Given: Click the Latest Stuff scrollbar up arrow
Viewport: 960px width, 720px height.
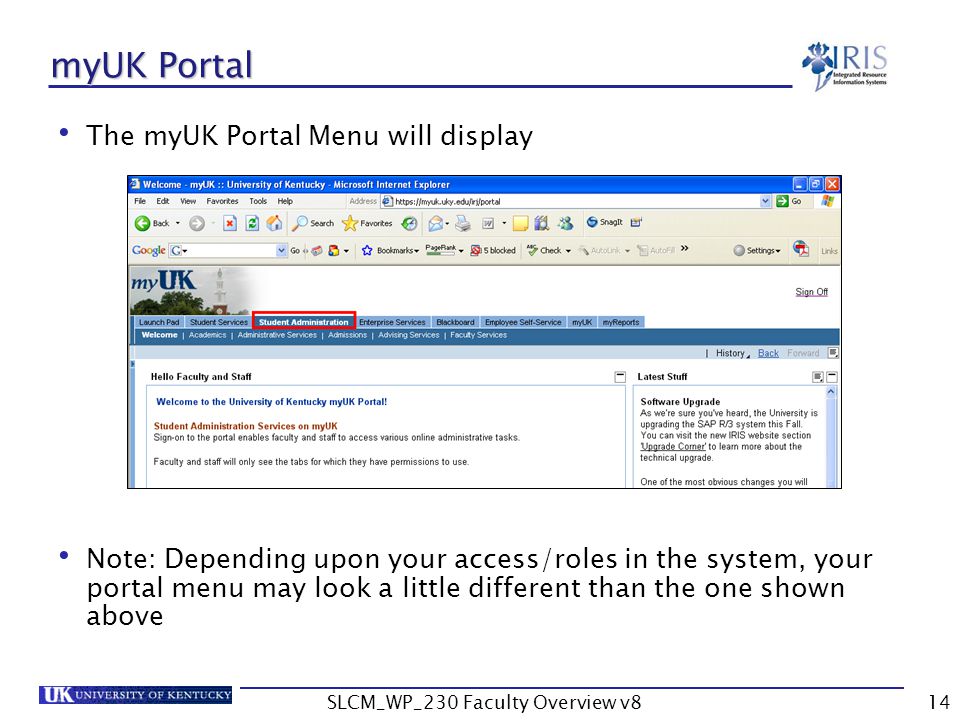Looking at the screenshot, I should [x=831, y=392].
